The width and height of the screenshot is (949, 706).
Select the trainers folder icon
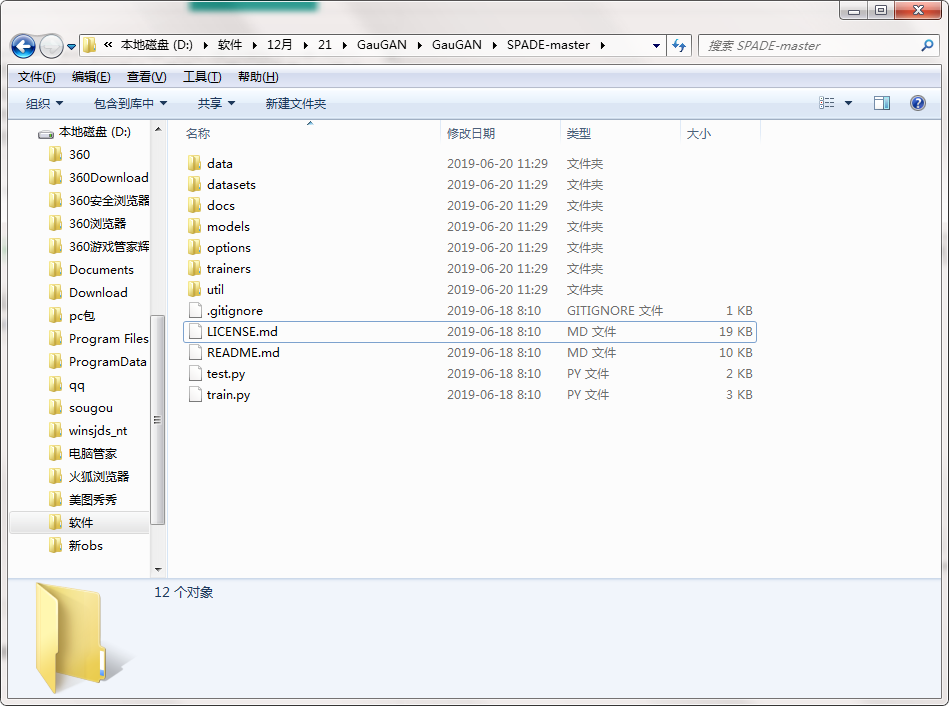(194, 268)
